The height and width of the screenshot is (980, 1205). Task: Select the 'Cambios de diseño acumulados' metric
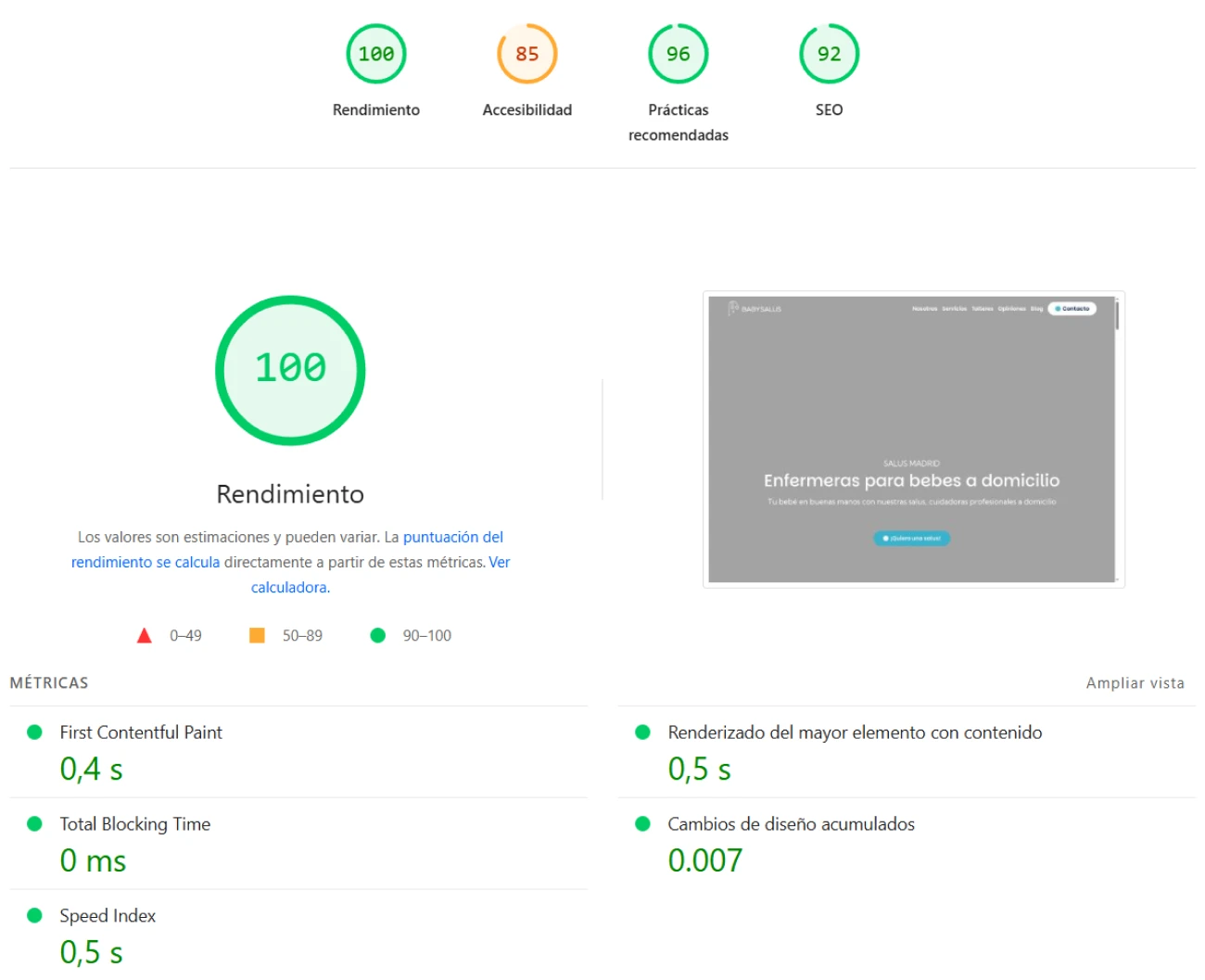[791, 824]
